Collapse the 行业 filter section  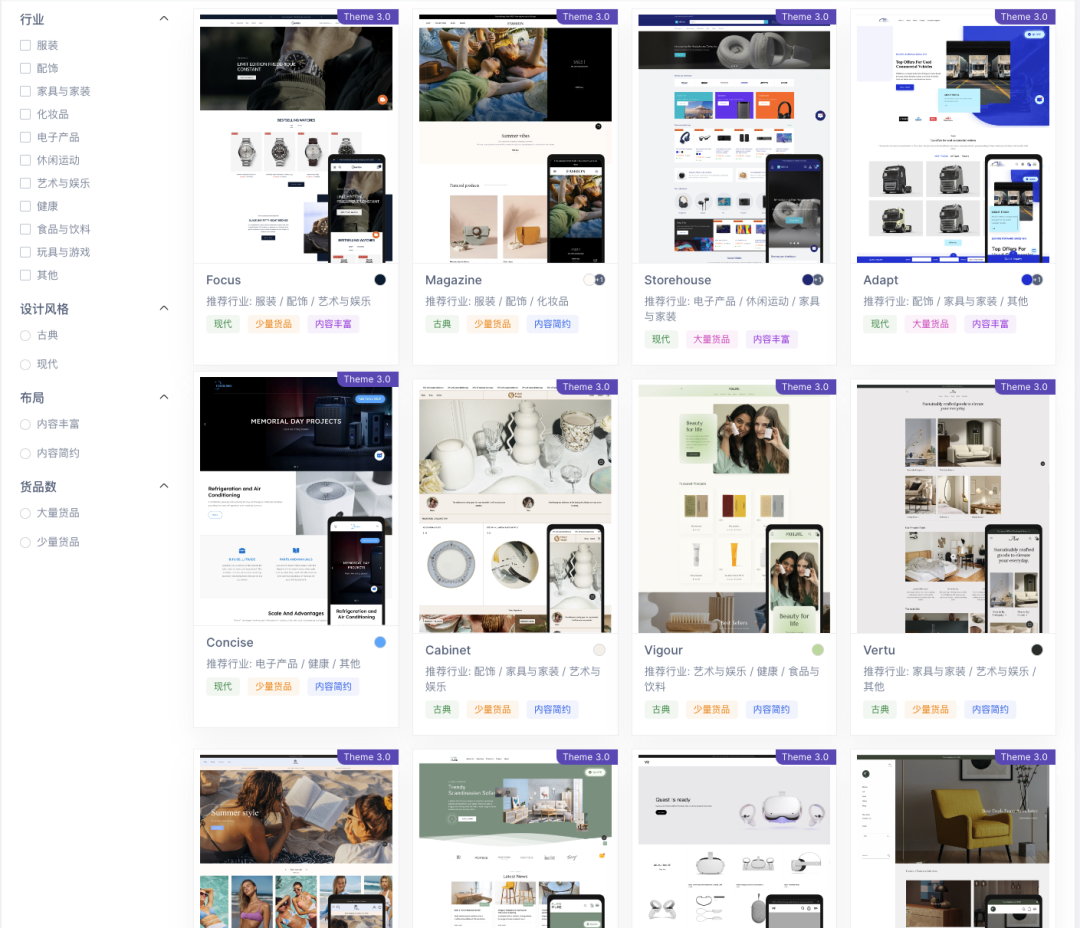point(164,19)
